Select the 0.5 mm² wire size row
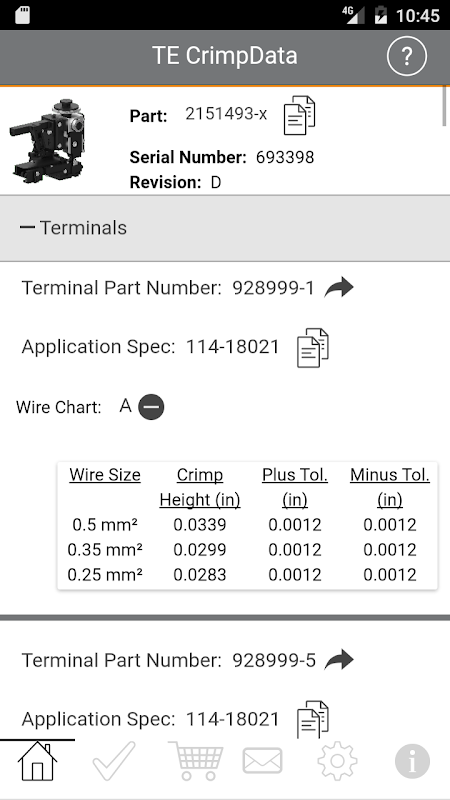Image resolution: width=450 pixels, height=800 pixels. pos(247,524)
